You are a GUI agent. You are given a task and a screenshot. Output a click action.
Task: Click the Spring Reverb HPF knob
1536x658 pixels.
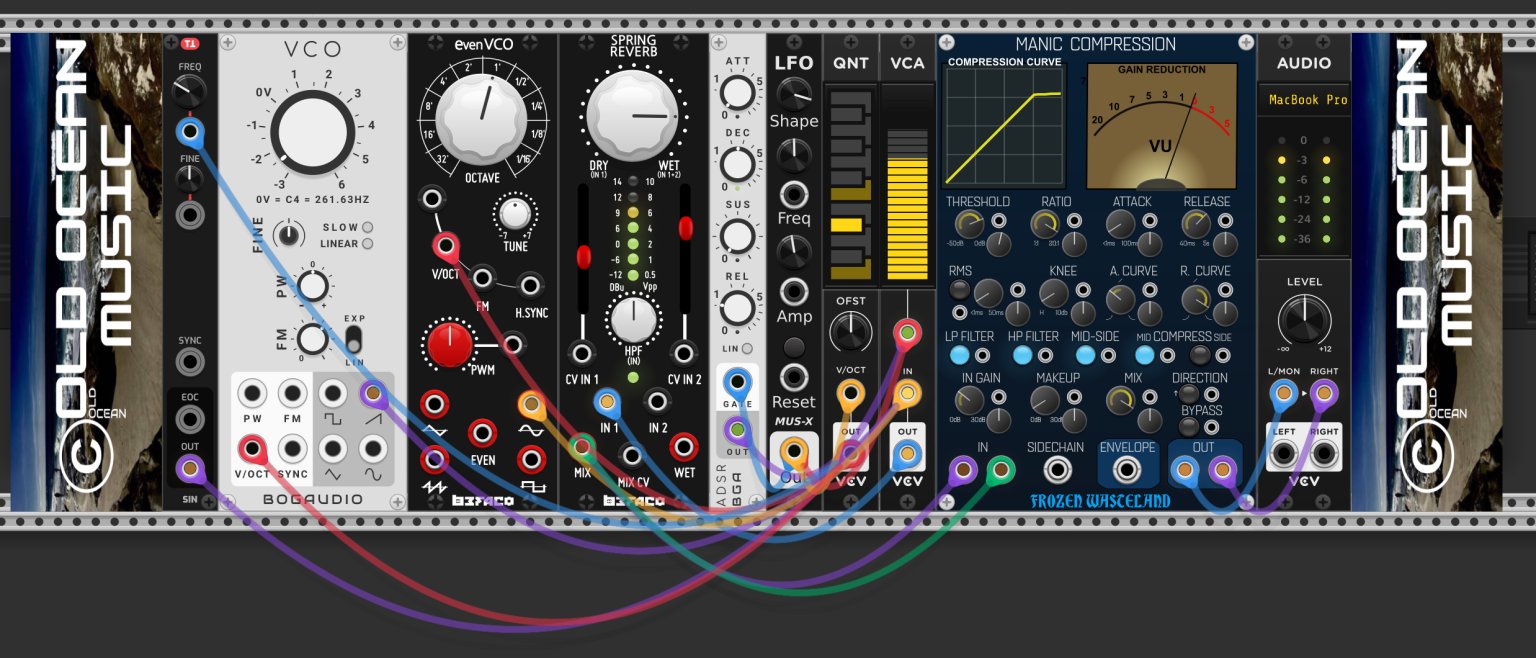click(x=632, y=319)
